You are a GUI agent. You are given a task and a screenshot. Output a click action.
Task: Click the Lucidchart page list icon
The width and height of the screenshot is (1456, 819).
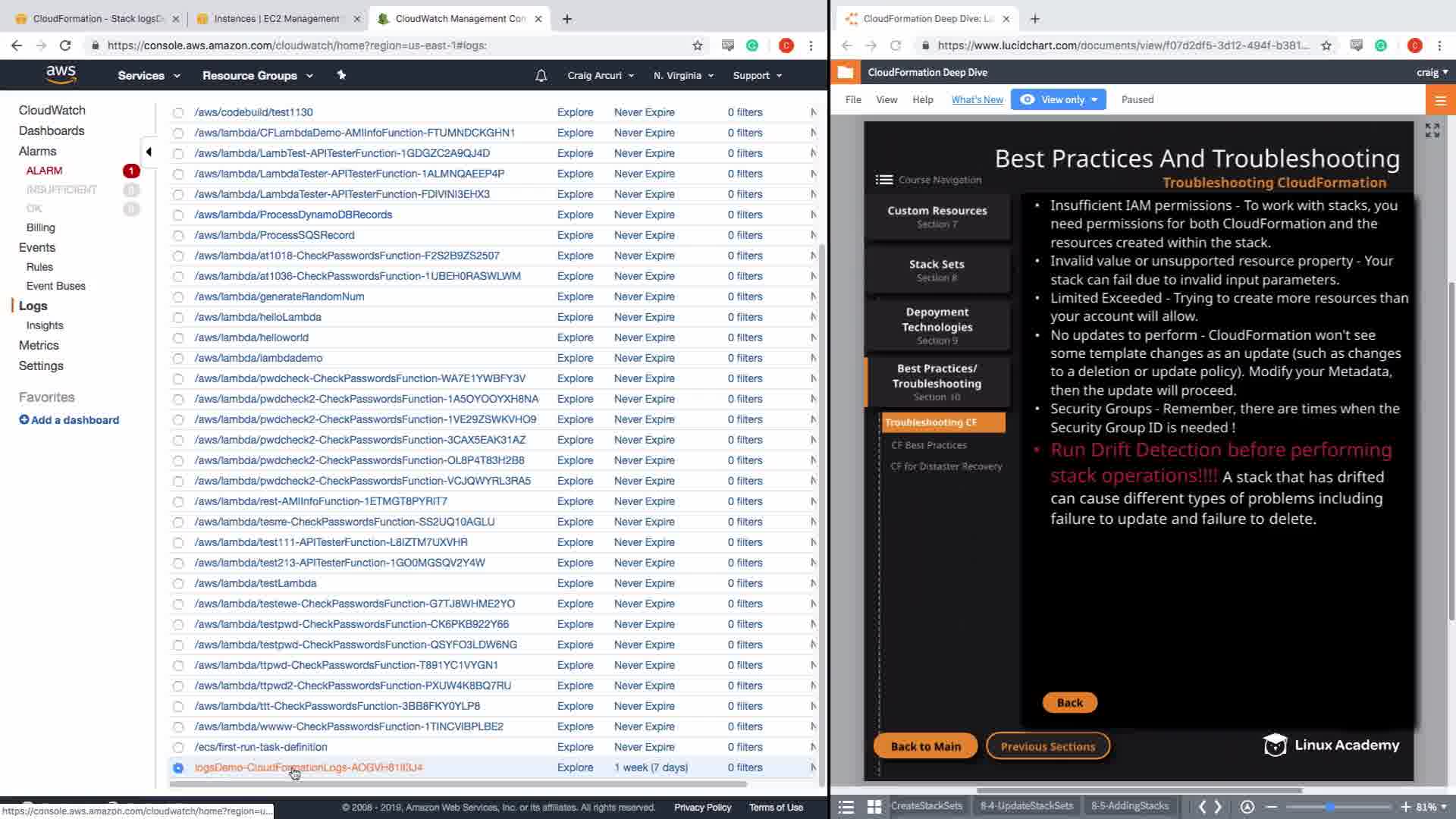[x=846, y=807]
